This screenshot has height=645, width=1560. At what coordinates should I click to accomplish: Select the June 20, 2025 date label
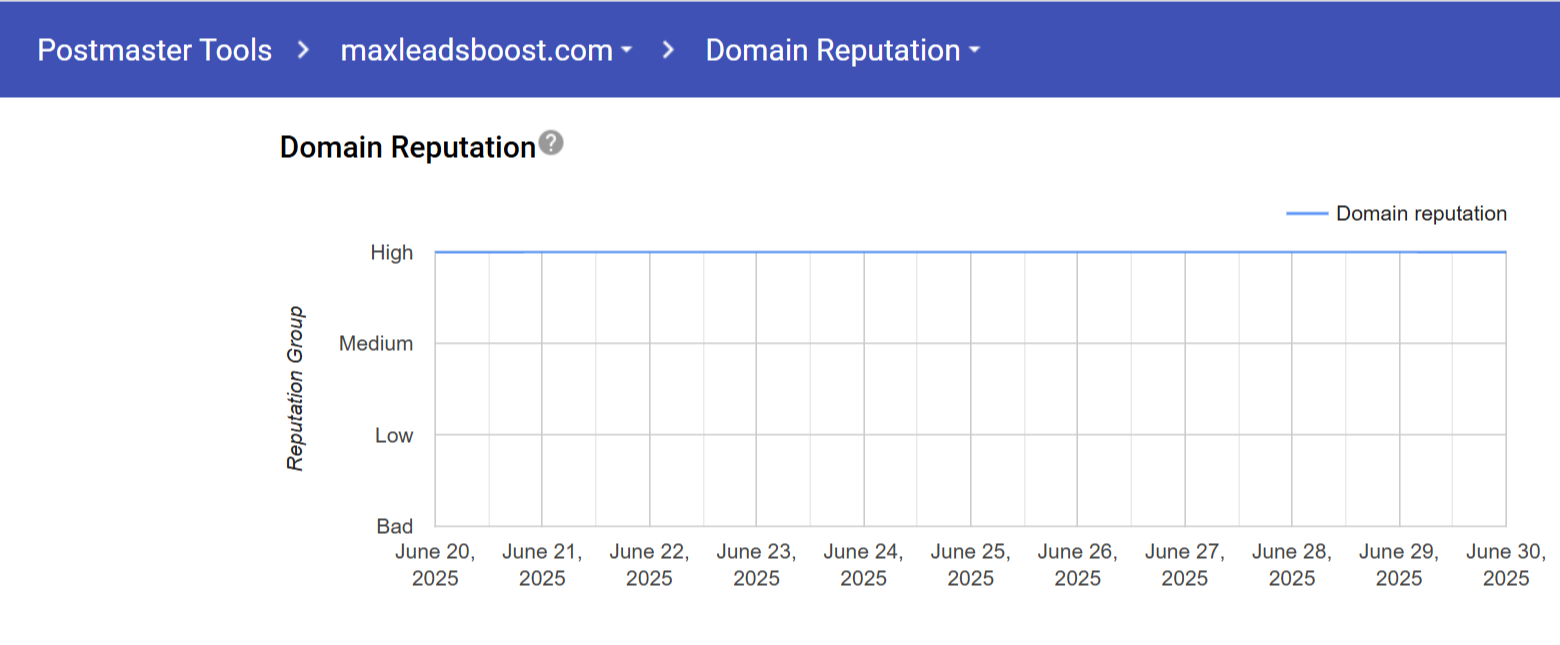tap(435, 565)
